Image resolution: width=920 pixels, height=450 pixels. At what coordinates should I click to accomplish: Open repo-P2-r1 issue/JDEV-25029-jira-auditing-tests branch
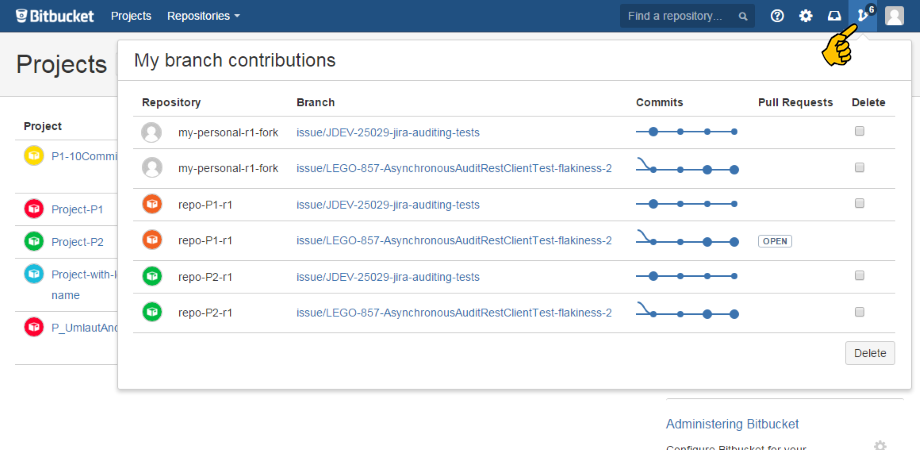point(388,277)
